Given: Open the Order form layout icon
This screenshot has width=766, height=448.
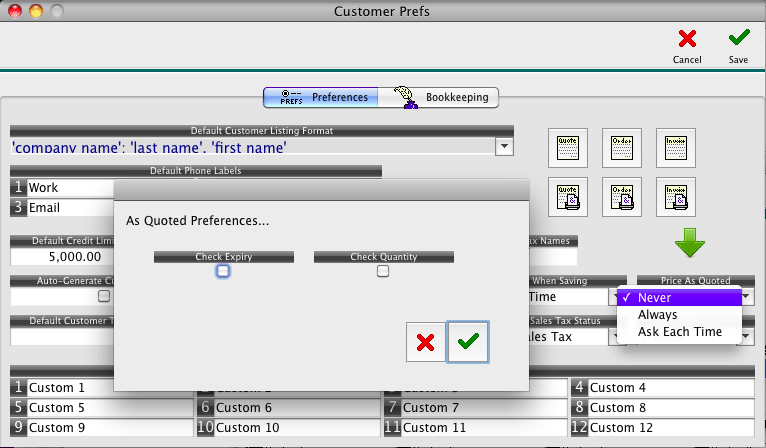Looking at the screenshot, I should pos(622,148).
